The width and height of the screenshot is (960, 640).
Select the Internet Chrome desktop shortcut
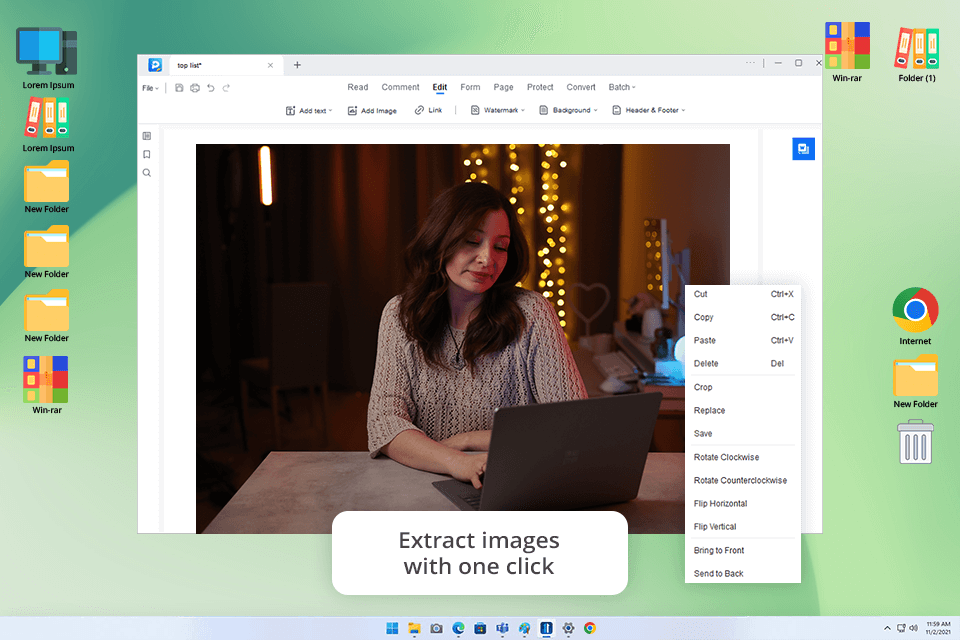pos(915,316)
